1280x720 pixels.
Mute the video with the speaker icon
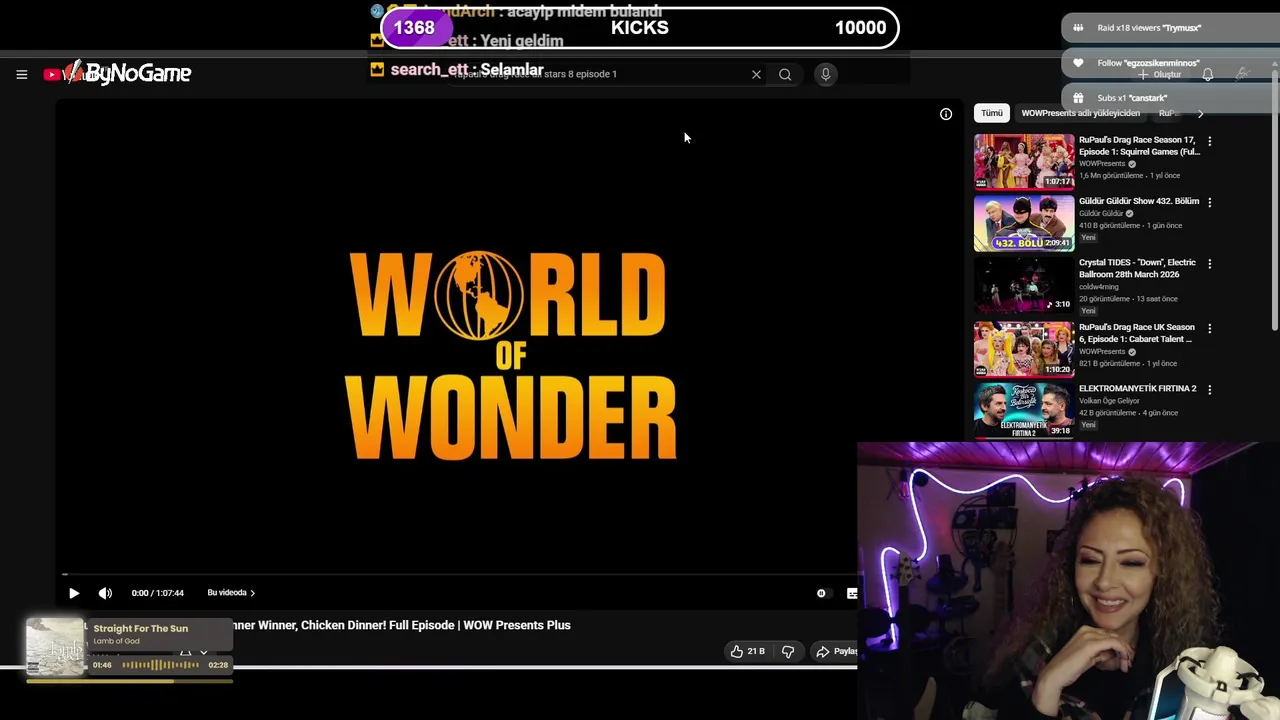tap(105, 593)
